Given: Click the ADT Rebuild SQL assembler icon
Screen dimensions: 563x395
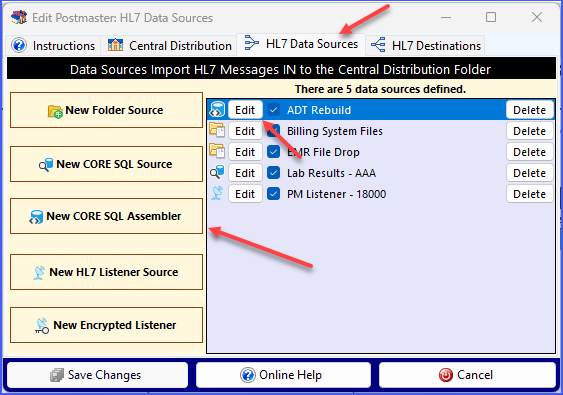Looking at the screenshot, I should pyautogui.click(x=217, y=110).
